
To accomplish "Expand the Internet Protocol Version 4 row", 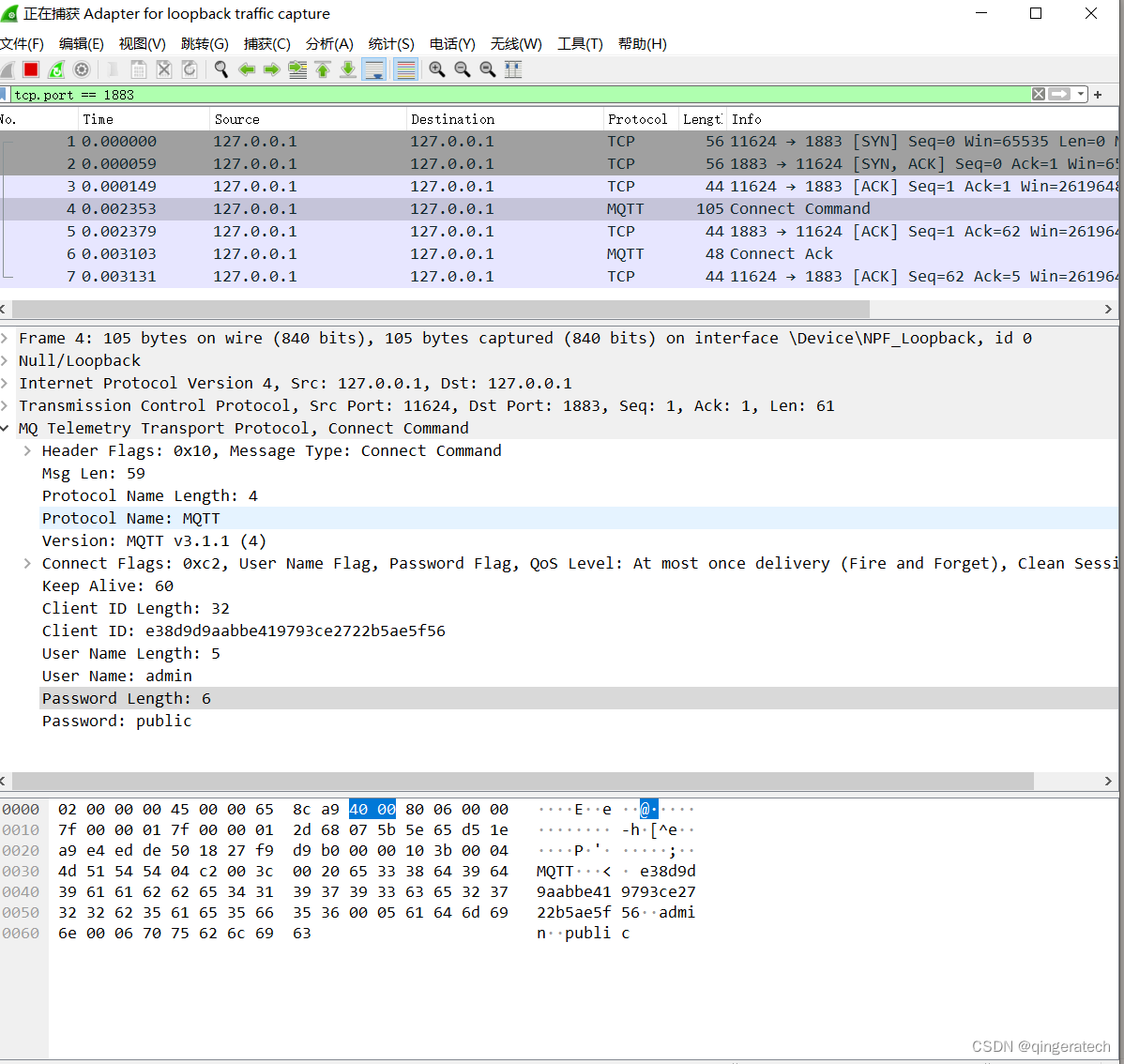I will click(x=8, y=383).
